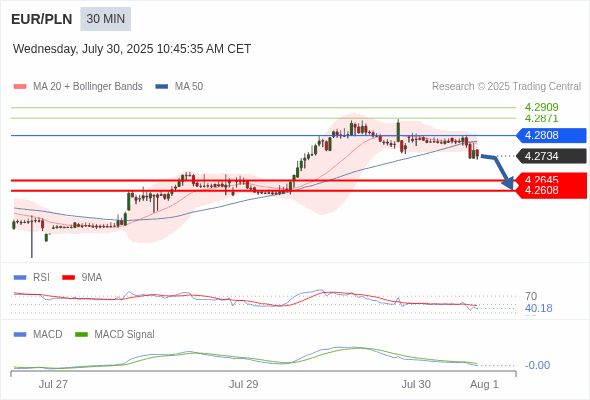Click the 4.2909 green resistance label
Image resolution: width=590 pixels, height=400 pixels.
coord(541,107)
